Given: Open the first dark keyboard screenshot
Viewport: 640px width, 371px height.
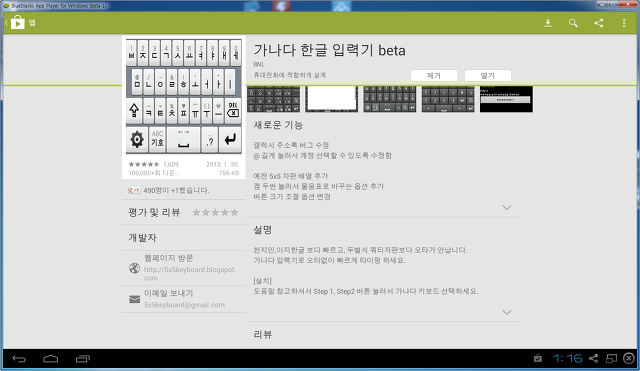Looking at the screenshot, I should [x=273, y=99].
